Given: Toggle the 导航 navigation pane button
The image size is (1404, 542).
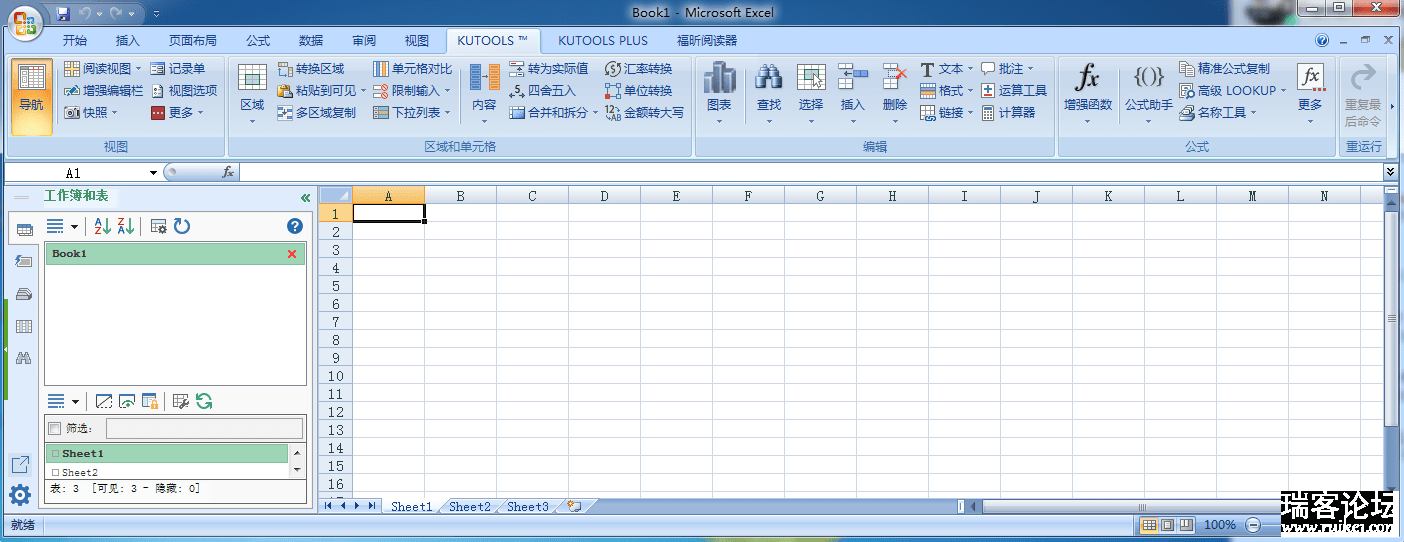Looking at the screenshot, I should coord(31,97).
